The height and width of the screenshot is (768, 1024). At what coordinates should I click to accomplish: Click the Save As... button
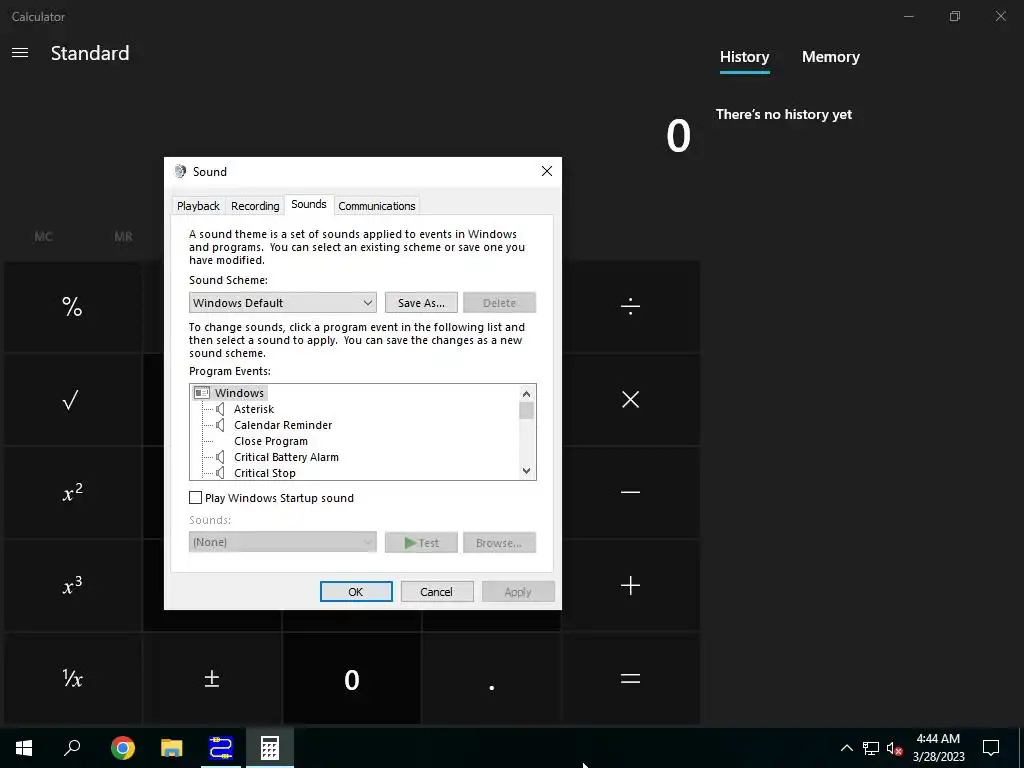tap(421, 302)
